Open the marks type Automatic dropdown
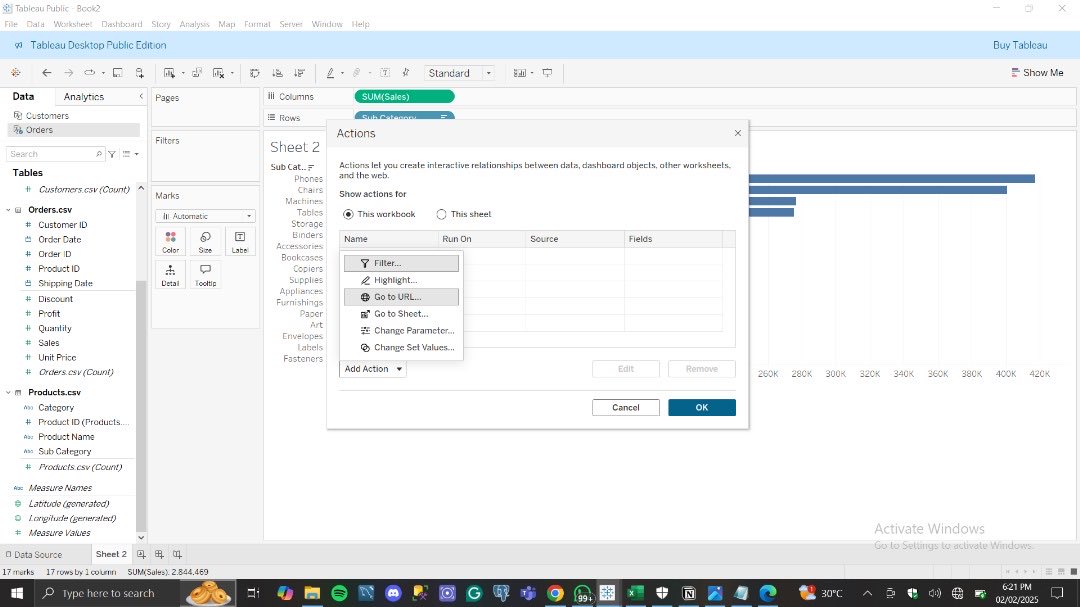The width and height of the screenshot is (1080, 607). pos(205,216)
